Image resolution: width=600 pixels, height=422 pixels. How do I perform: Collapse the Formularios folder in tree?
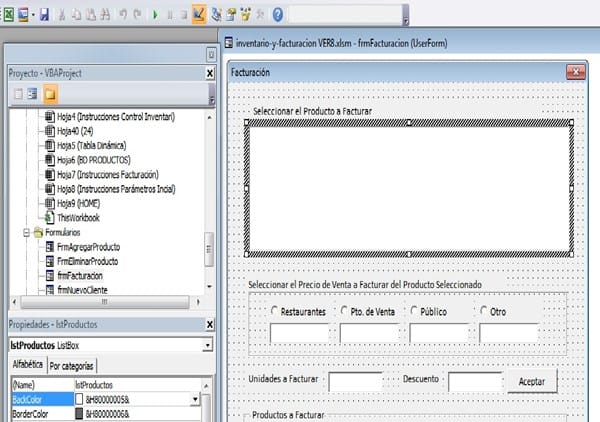(24, 232)
